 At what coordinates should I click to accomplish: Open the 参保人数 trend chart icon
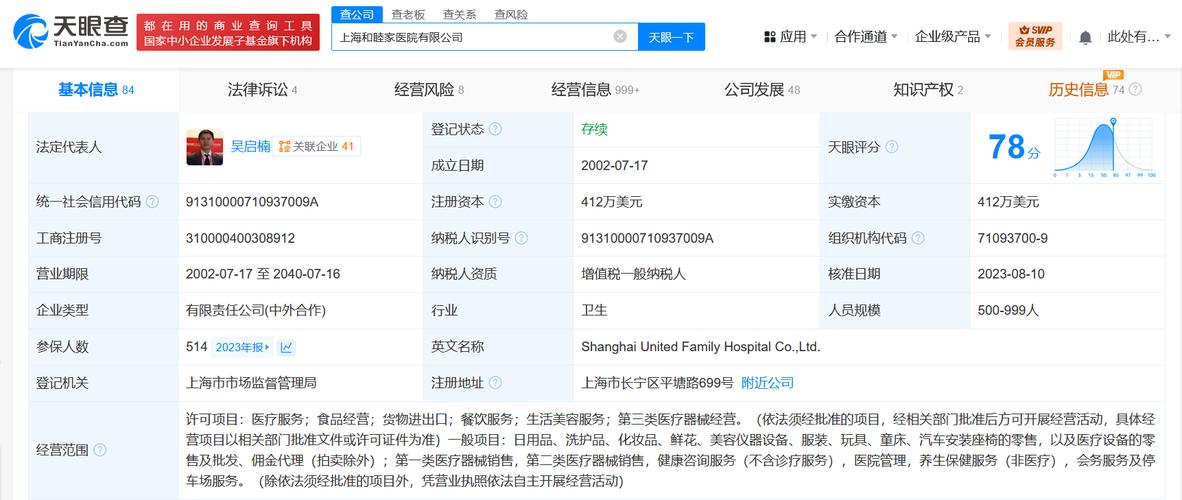tap(286, 347)
